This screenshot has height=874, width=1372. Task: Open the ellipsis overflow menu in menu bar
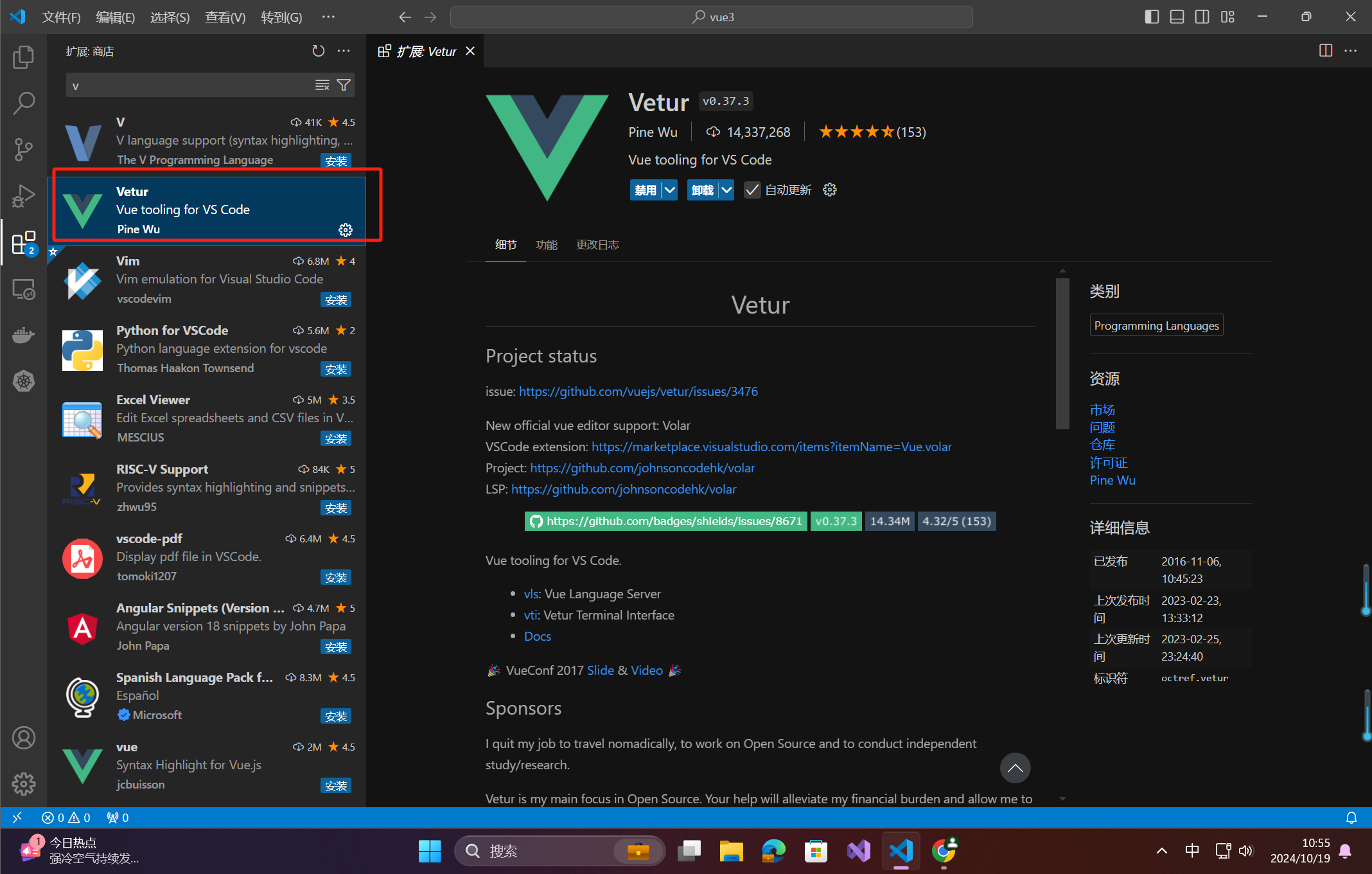[328, 17]
